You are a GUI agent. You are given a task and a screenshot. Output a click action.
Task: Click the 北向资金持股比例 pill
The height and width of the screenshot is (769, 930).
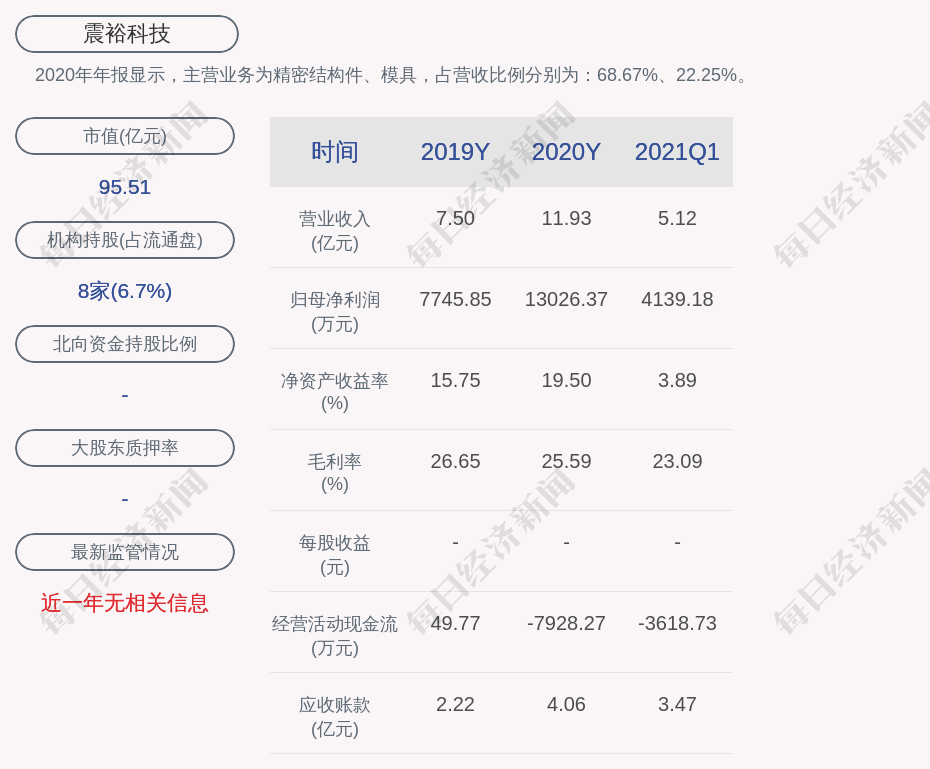point(125,344)
